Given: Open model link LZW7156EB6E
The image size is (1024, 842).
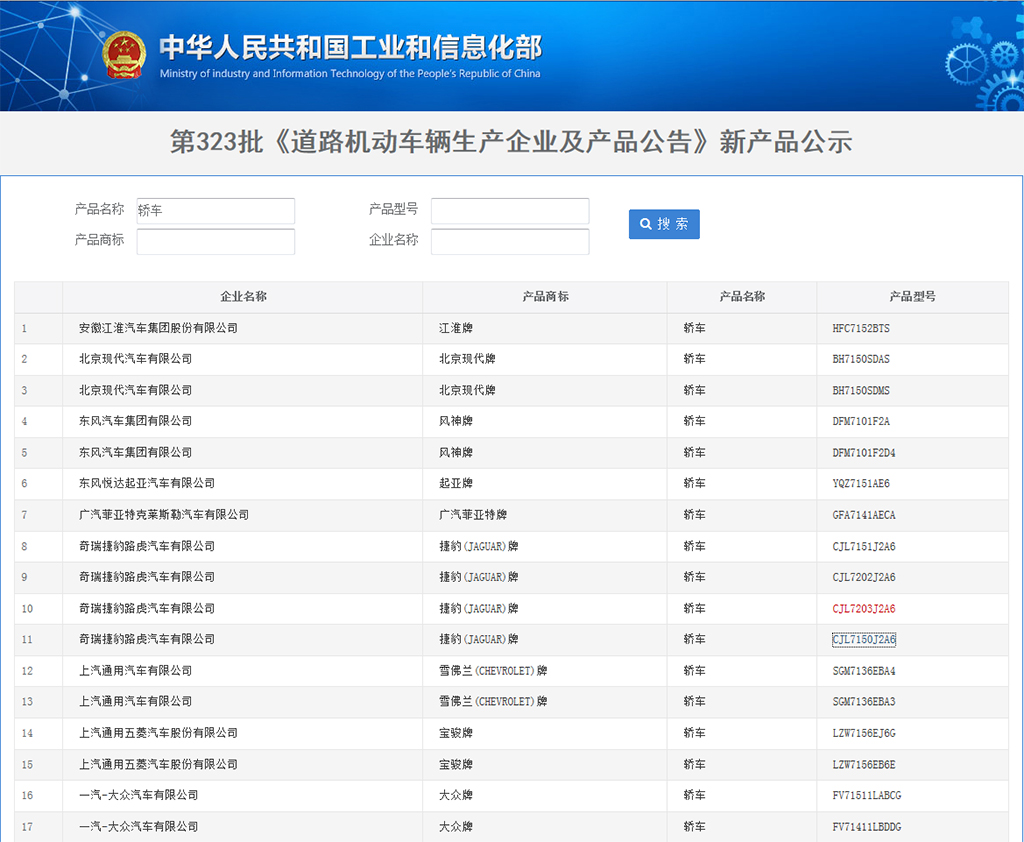Looking at the screenshot, I should point(863,765).
